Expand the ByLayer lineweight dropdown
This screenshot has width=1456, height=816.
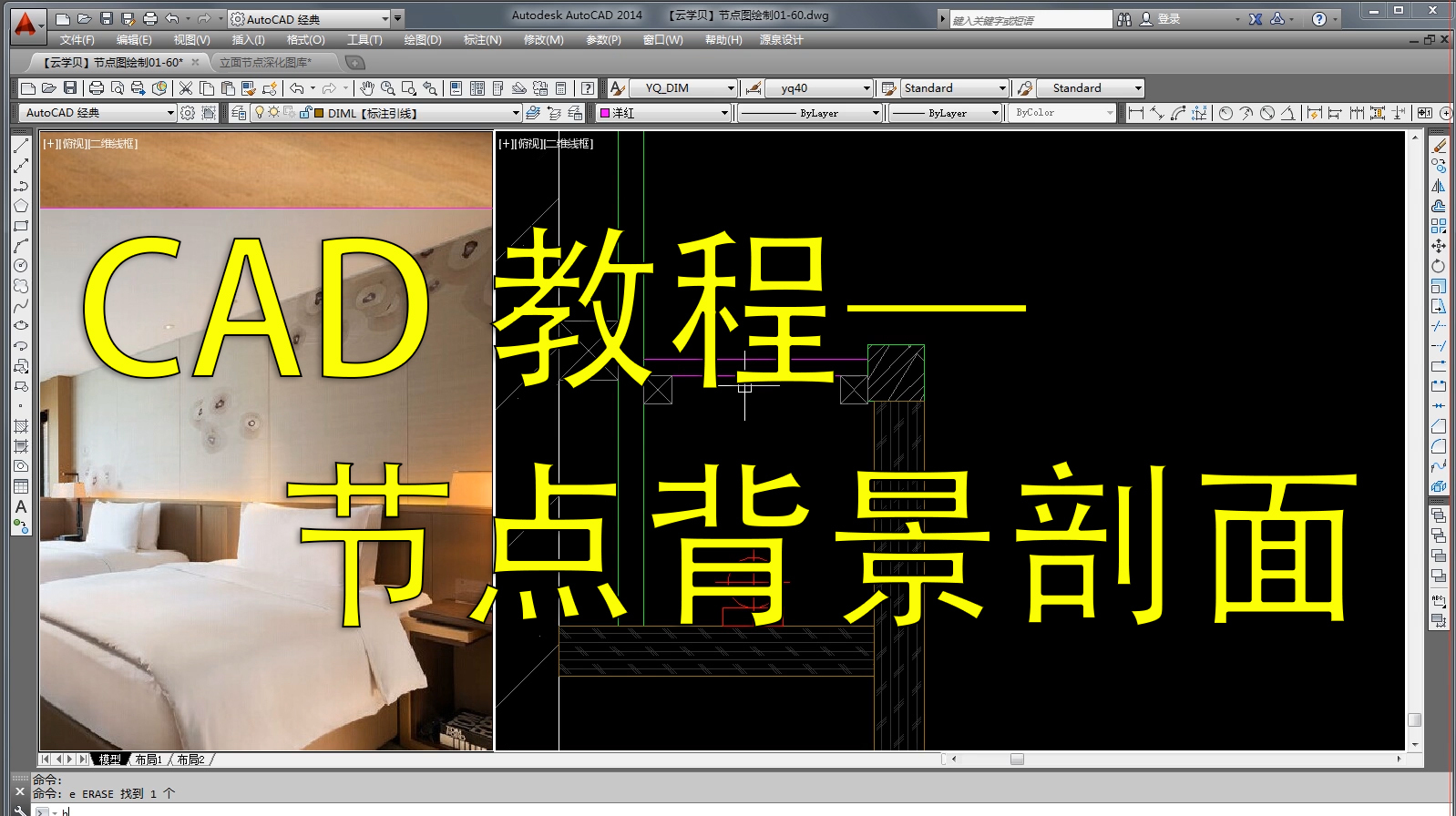tap(994, 113)
